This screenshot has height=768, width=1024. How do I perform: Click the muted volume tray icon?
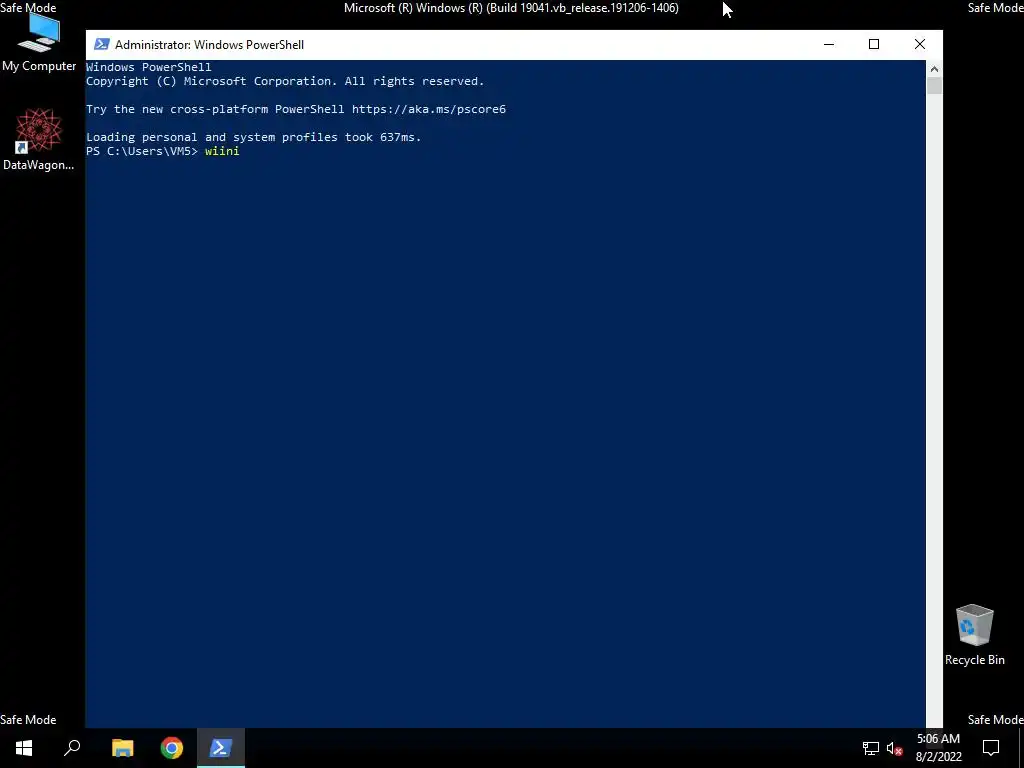[x=895, y=748]
